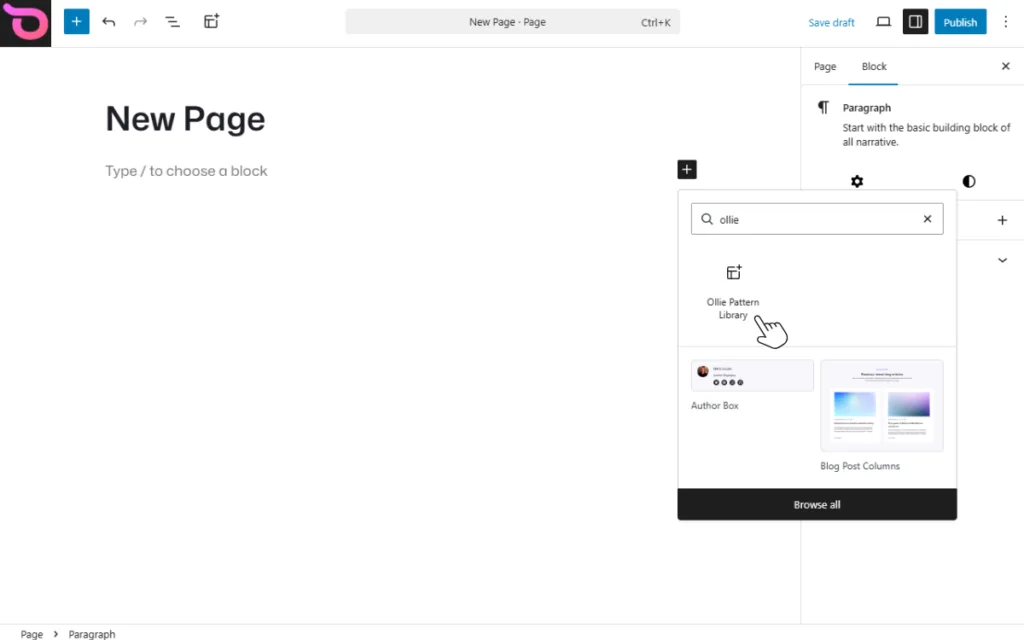Switch to the Page tab
This screenshot has width=1024, height=640.
pyautogui.click(x=825, y=66)
